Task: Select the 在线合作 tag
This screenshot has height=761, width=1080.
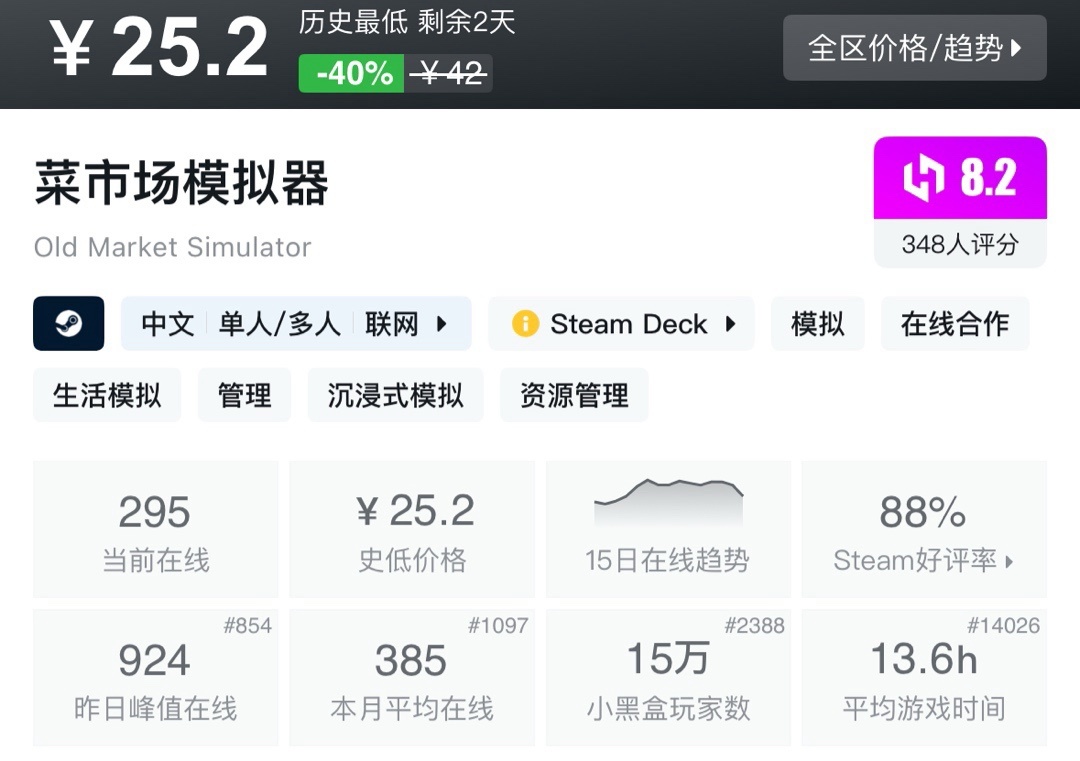Action: click(x=954, y=324)
